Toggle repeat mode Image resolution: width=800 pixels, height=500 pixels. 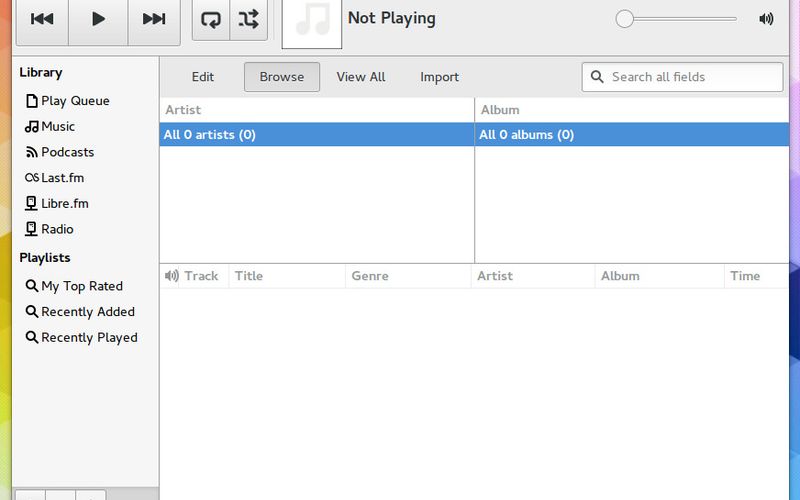211,19
